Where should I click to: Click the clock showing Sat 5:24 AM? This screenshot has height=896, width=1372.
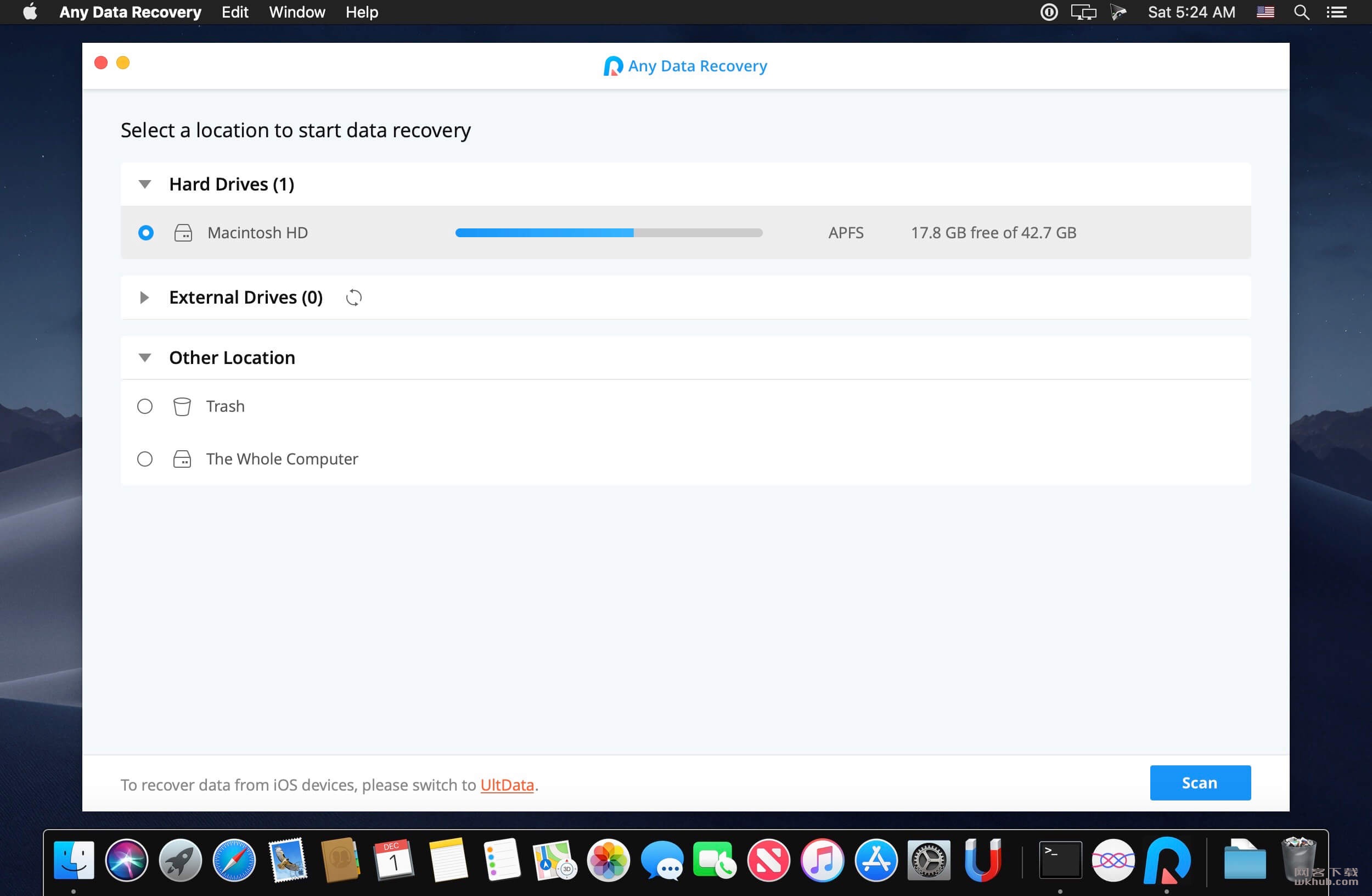tap(1191, 12)
